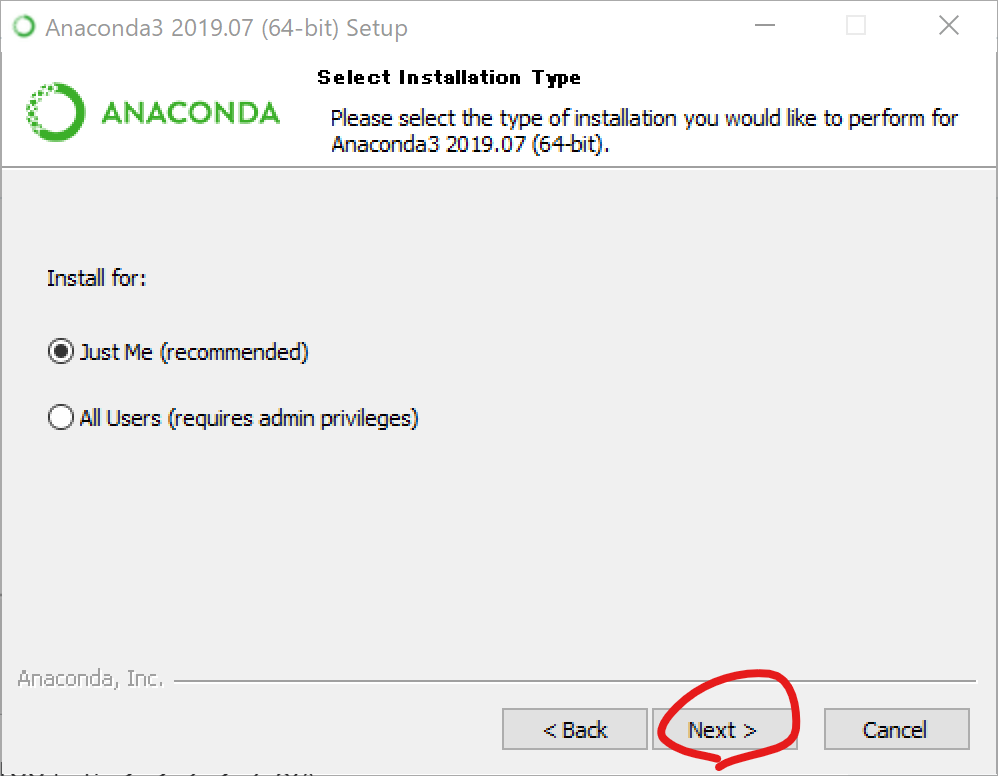The image size is (998, 776).
Task: Click the horizontal separator line beside Anaconda, Inc.
Action: (574, 681)
